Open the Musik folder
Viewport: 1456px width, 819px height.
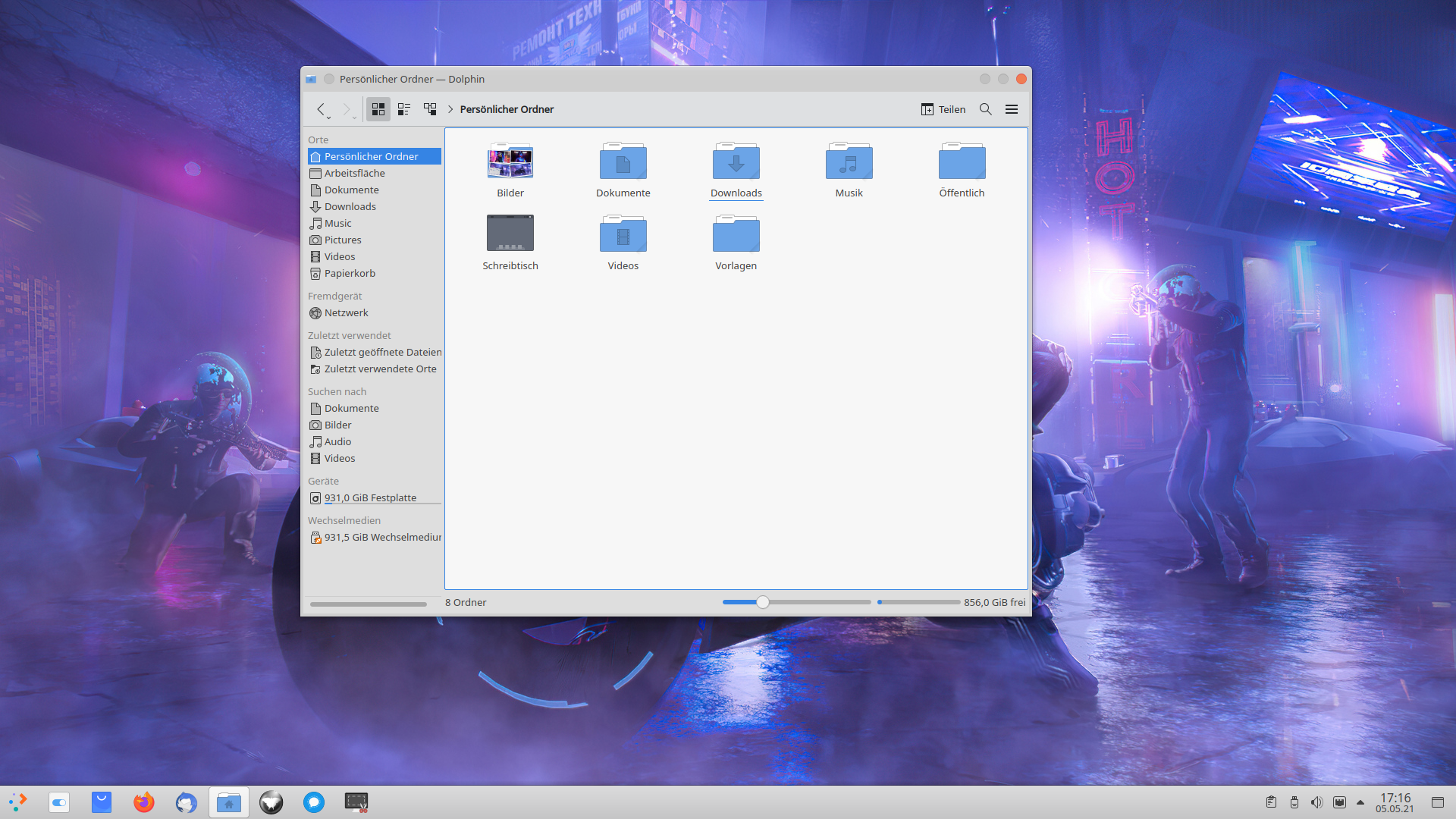click(x=849, y=162)
